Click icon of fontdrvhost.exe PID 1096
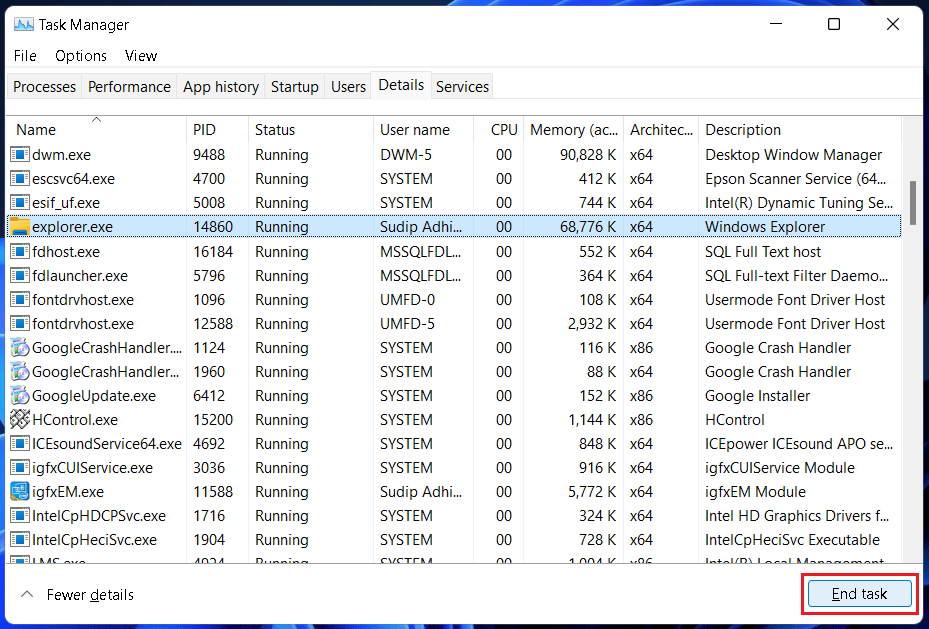This screenshot has height=629, width=929. (20, 300)
